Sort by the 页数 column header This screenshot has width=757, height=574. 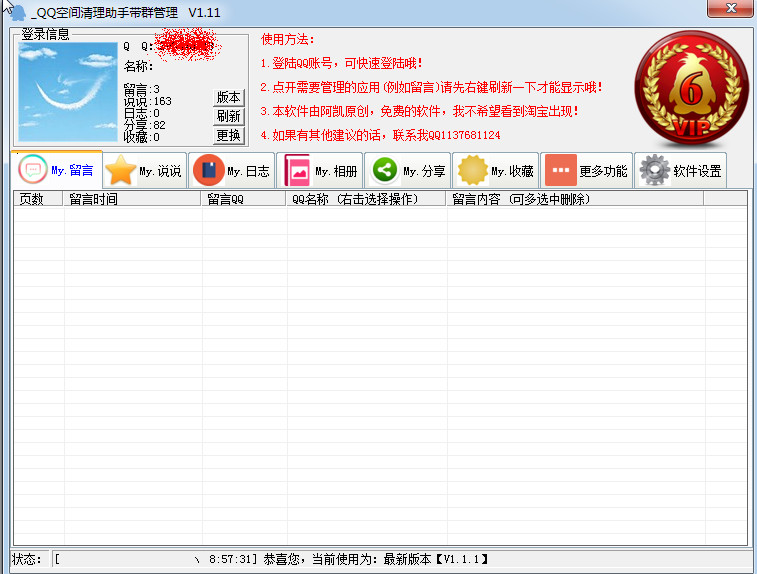tap(38, 199)
